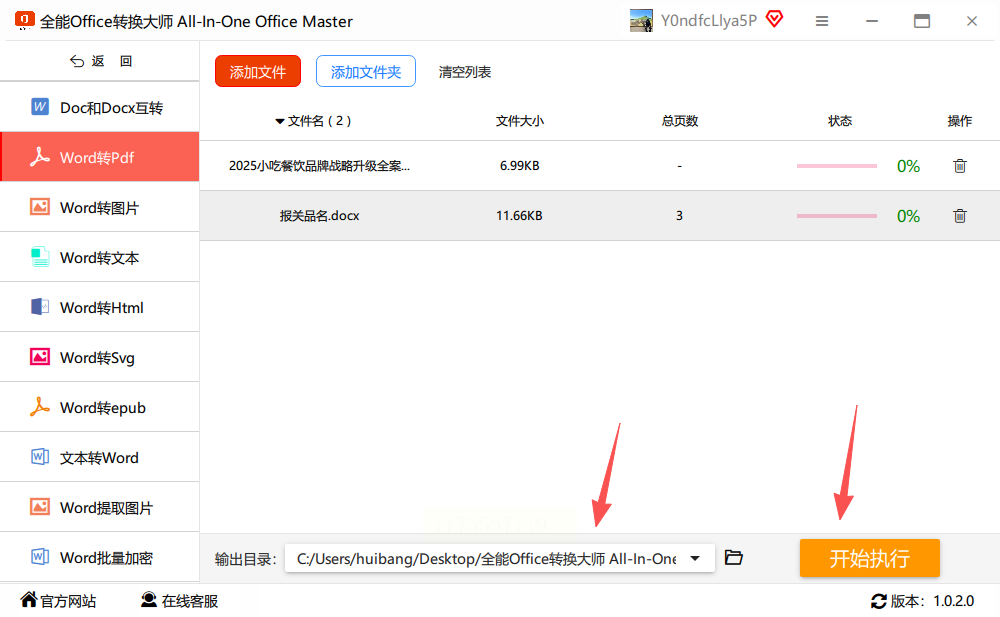1000x617 pixels.
Task: Click progress bar of 2025小吃餐饮 file
Action: tap(837, 166)
